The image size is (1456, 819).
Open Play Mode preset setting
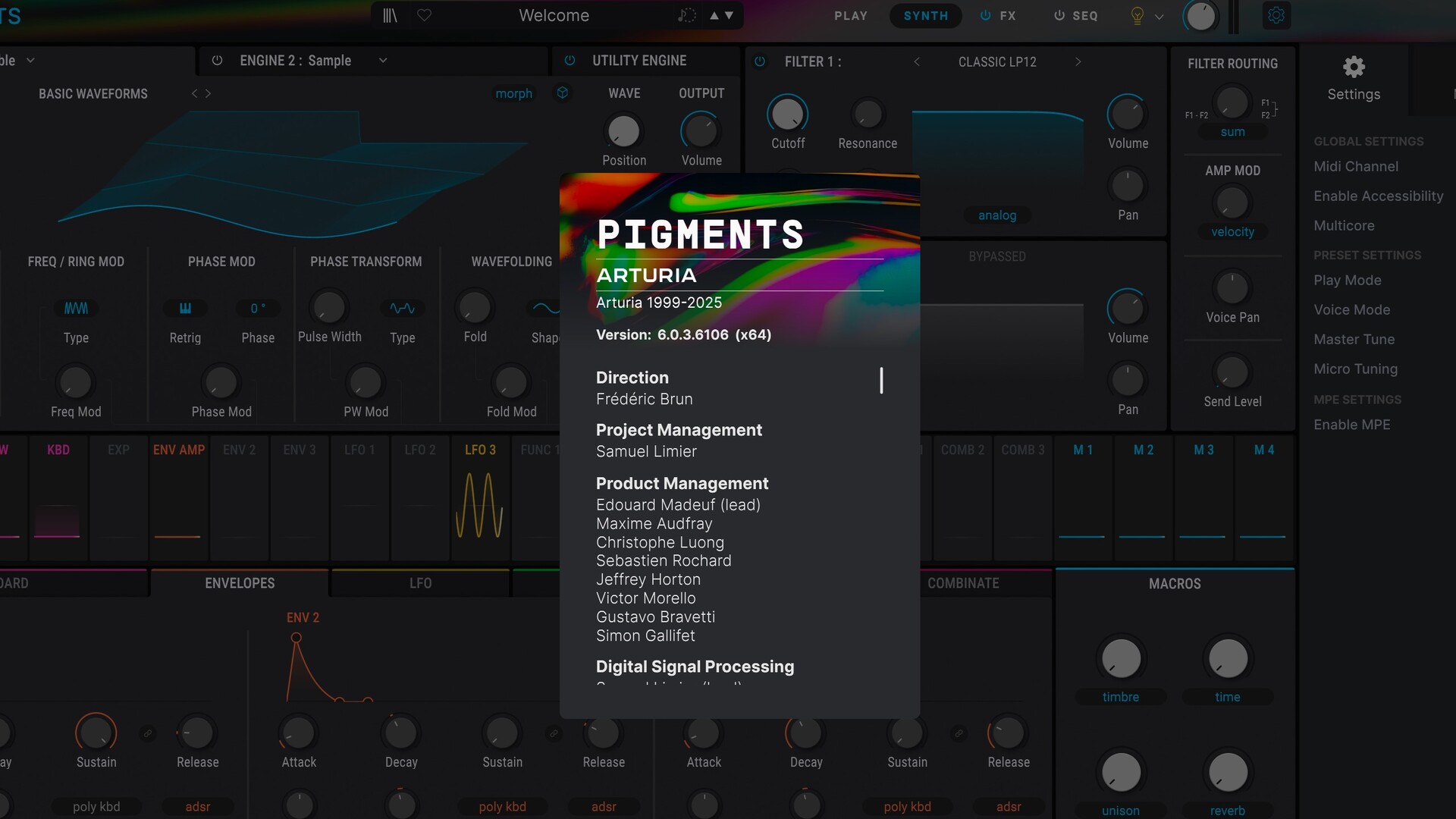(x=1347, y=280)
